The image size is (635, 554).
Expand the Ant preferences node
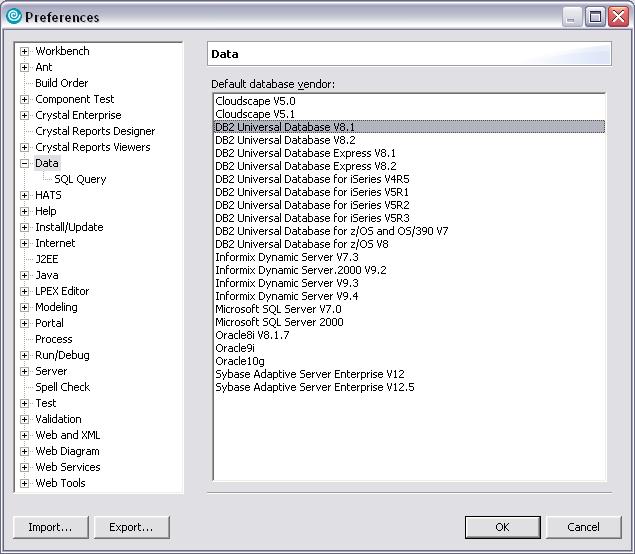click(24, 67)
